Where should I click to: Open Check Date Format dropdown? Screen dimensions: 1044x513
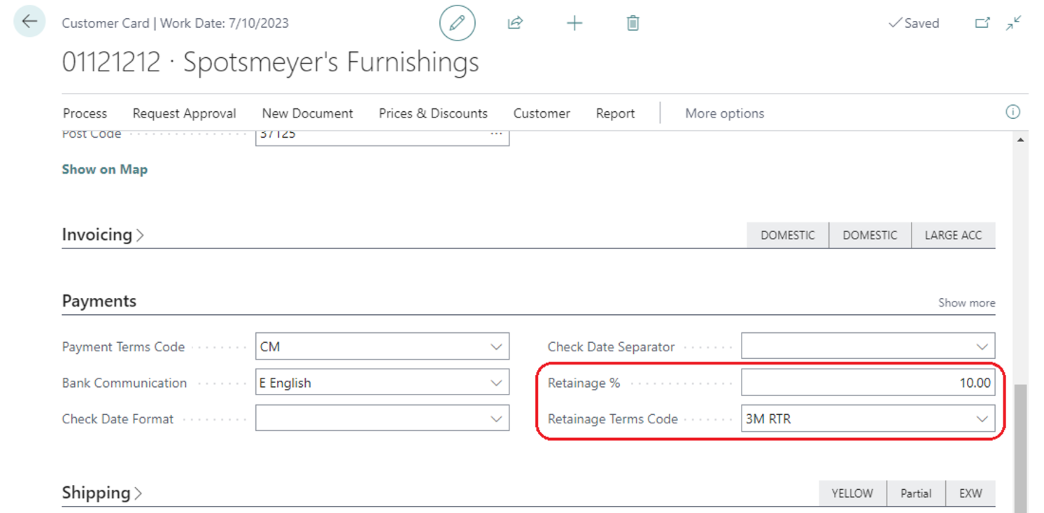click(x=495, y=418)
